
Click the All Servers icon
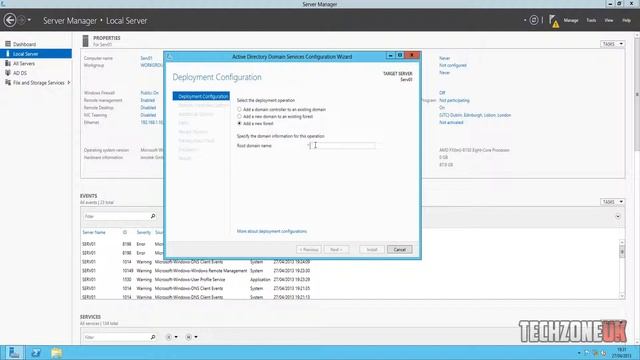8,63
